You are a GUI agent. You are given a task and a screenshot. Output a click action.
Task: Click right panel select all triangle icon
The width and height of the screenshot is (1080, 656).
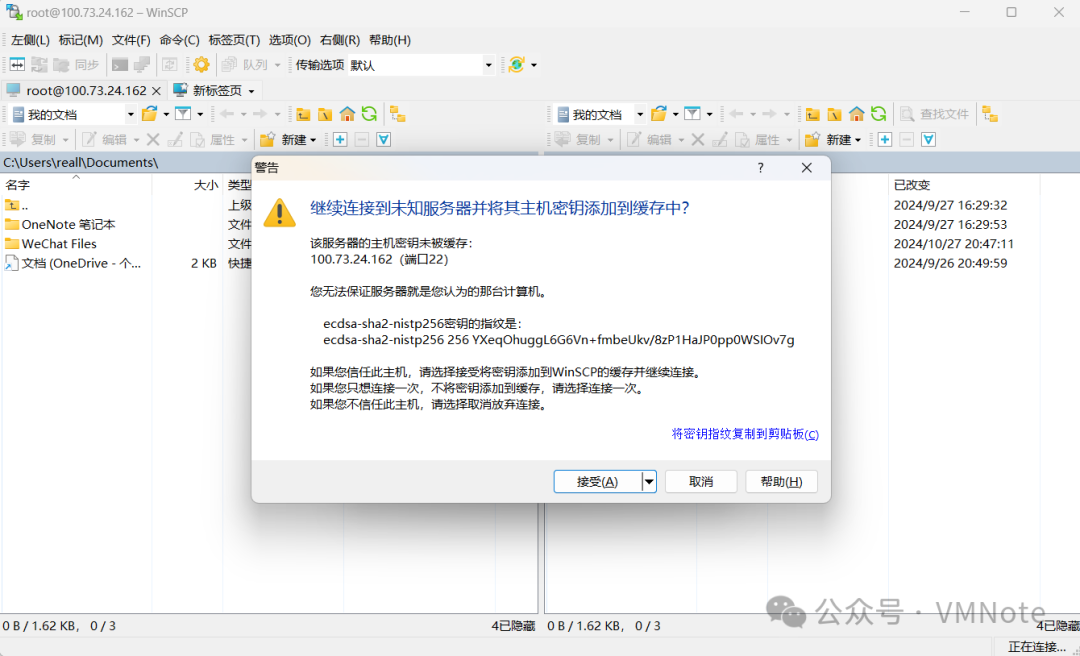(928, 140)
